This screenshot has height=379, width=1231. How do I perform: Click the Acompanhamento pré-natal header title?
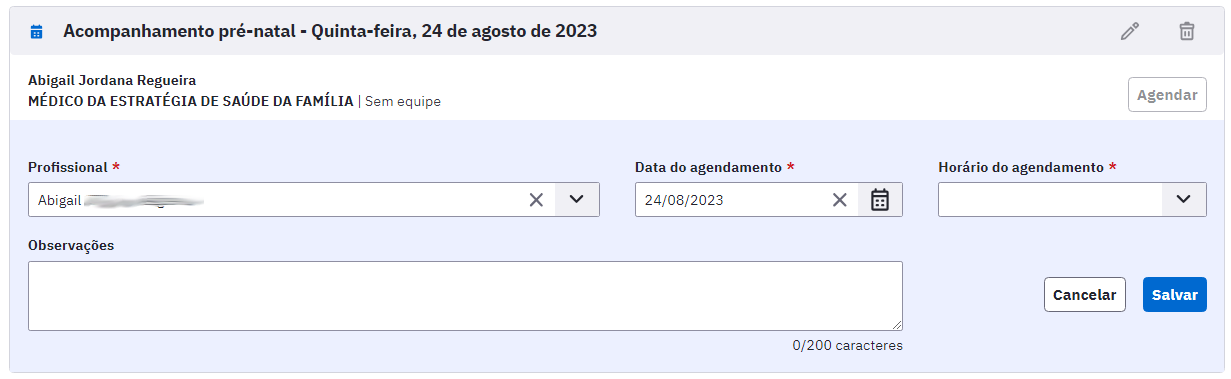point(330,31)
